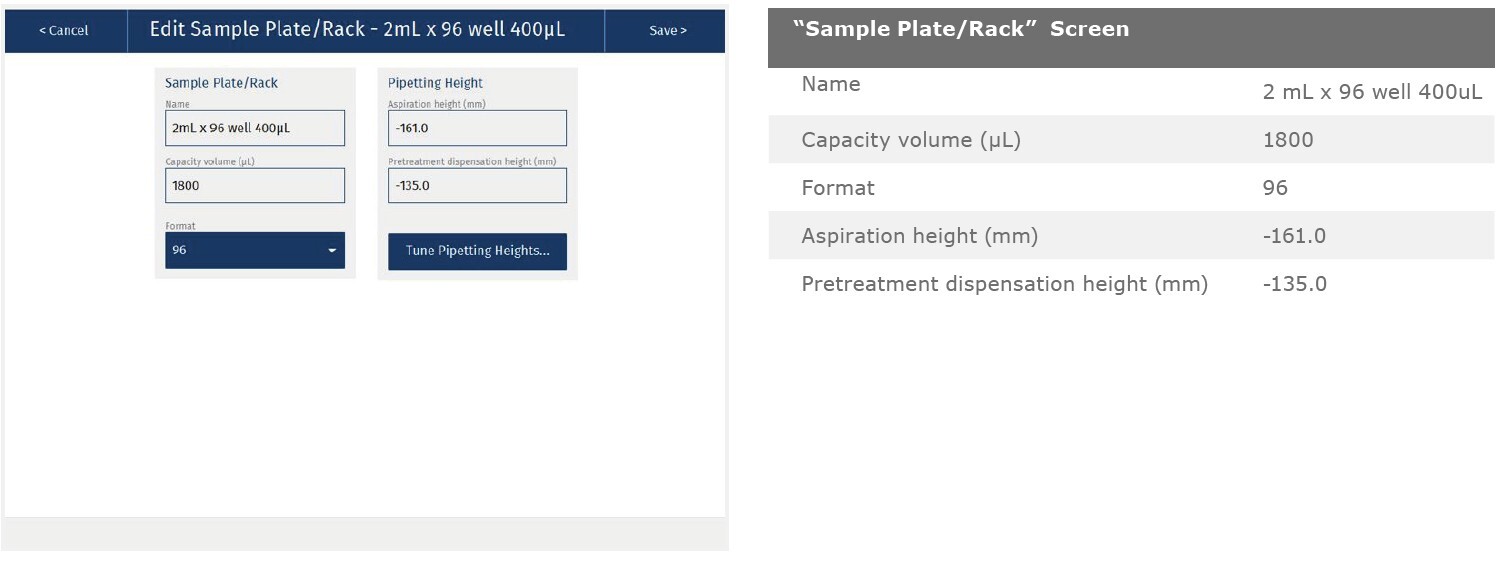Save the sample plate settings
The height and width of the screenshot is (561, 1501).
tap(667, 31)
